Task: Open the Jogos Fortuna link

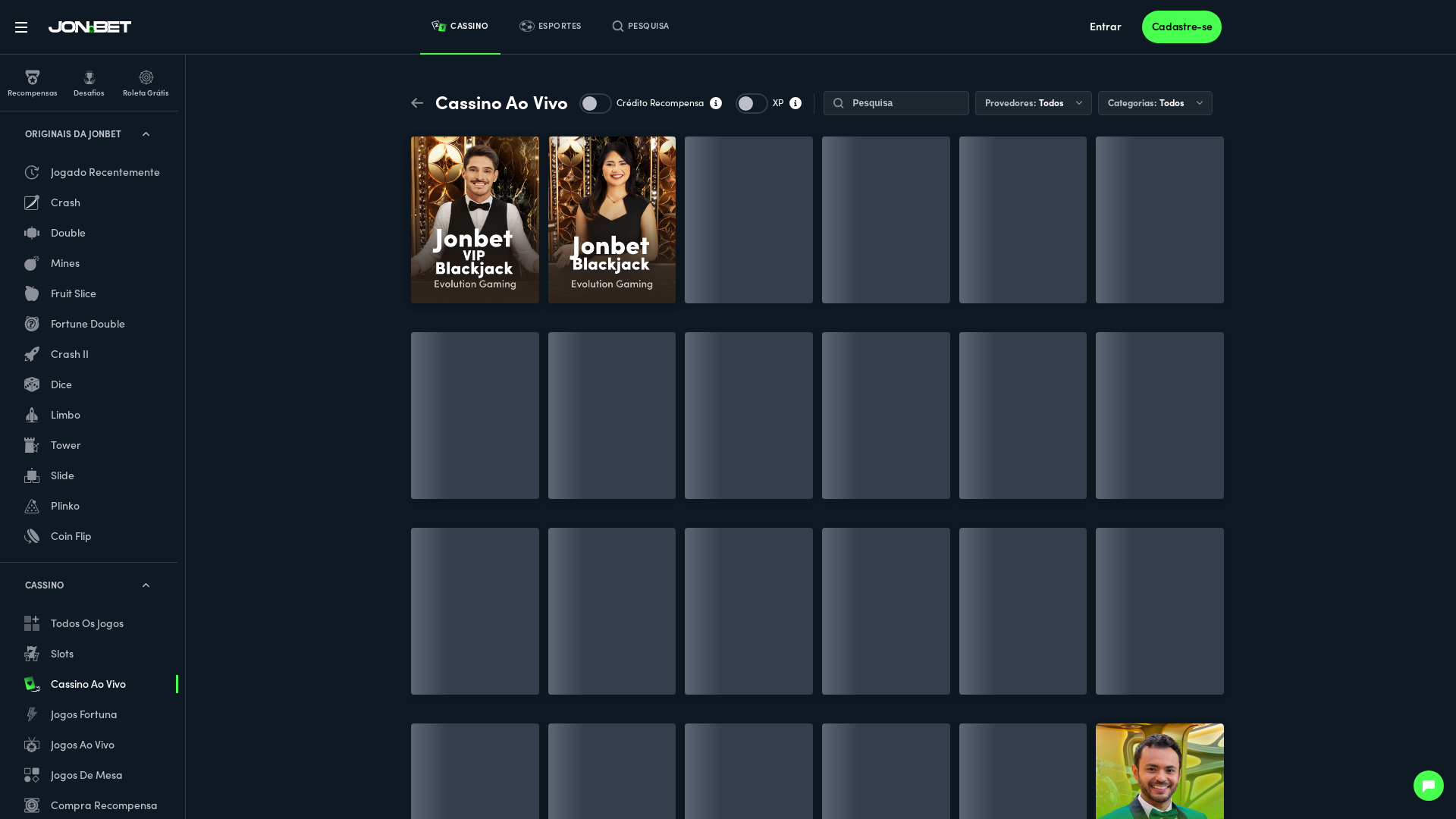Action: coord(84,714)
